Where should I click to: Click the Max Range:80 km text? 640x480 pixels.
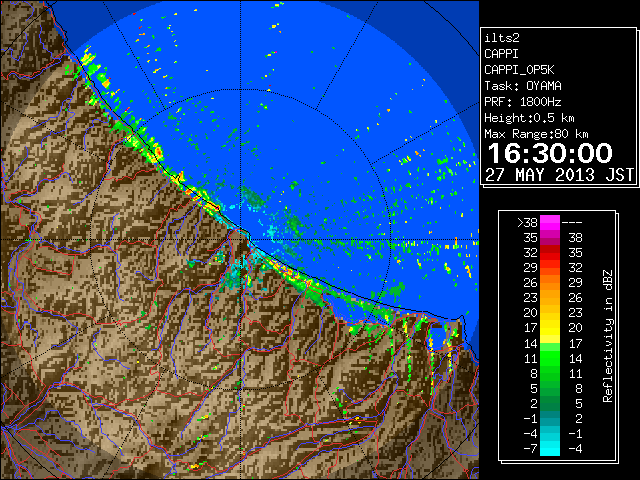(536, 134)
